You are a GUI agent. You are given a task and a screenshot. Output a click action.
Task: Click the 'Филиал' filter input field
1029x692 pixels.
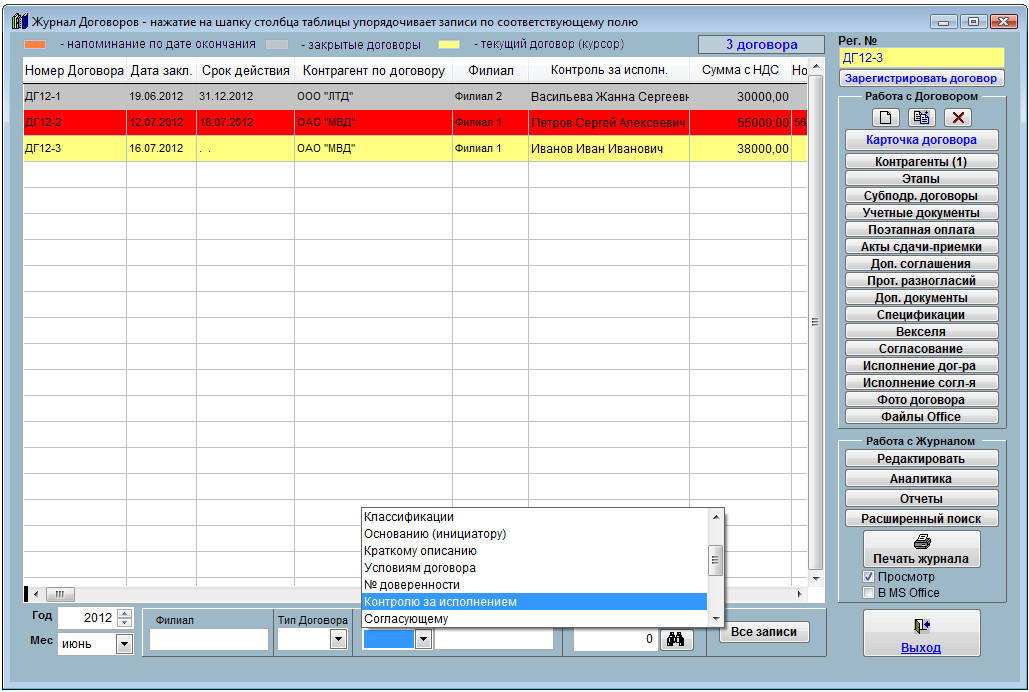209,640
